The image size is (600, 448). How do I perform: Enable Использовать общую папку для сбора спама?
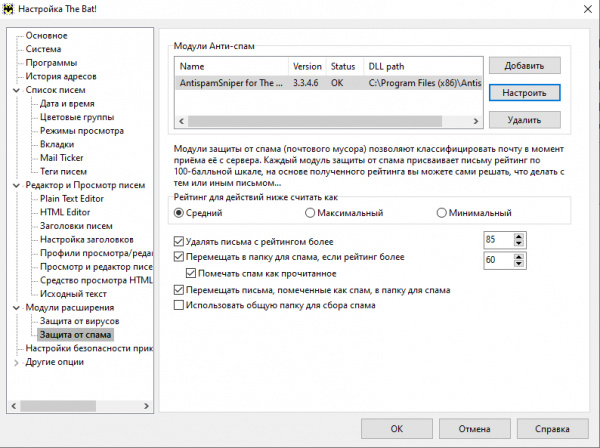[179, 305]
